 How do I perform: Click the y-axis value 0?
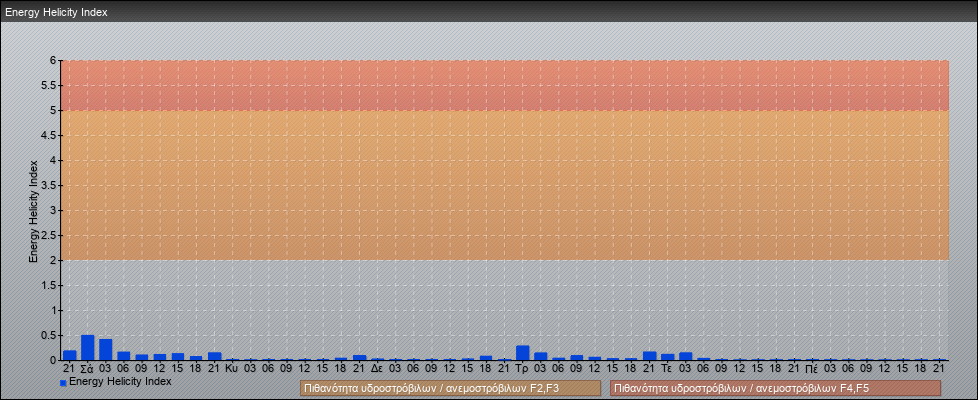[x=53, y=360]
